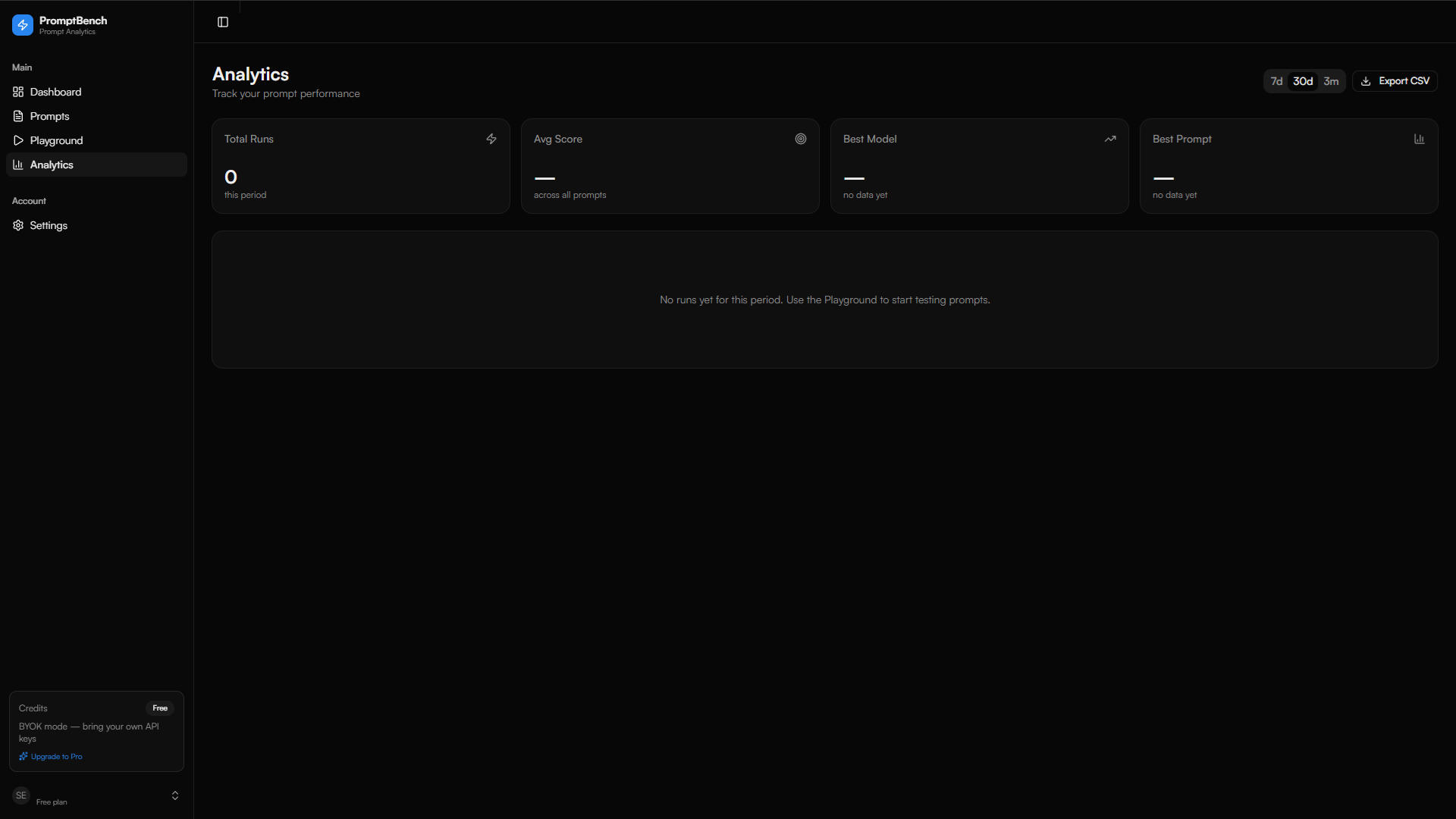Select the 7d time range
The height and width of the screenshot is (819, 1456).
tap(1276, 80)
